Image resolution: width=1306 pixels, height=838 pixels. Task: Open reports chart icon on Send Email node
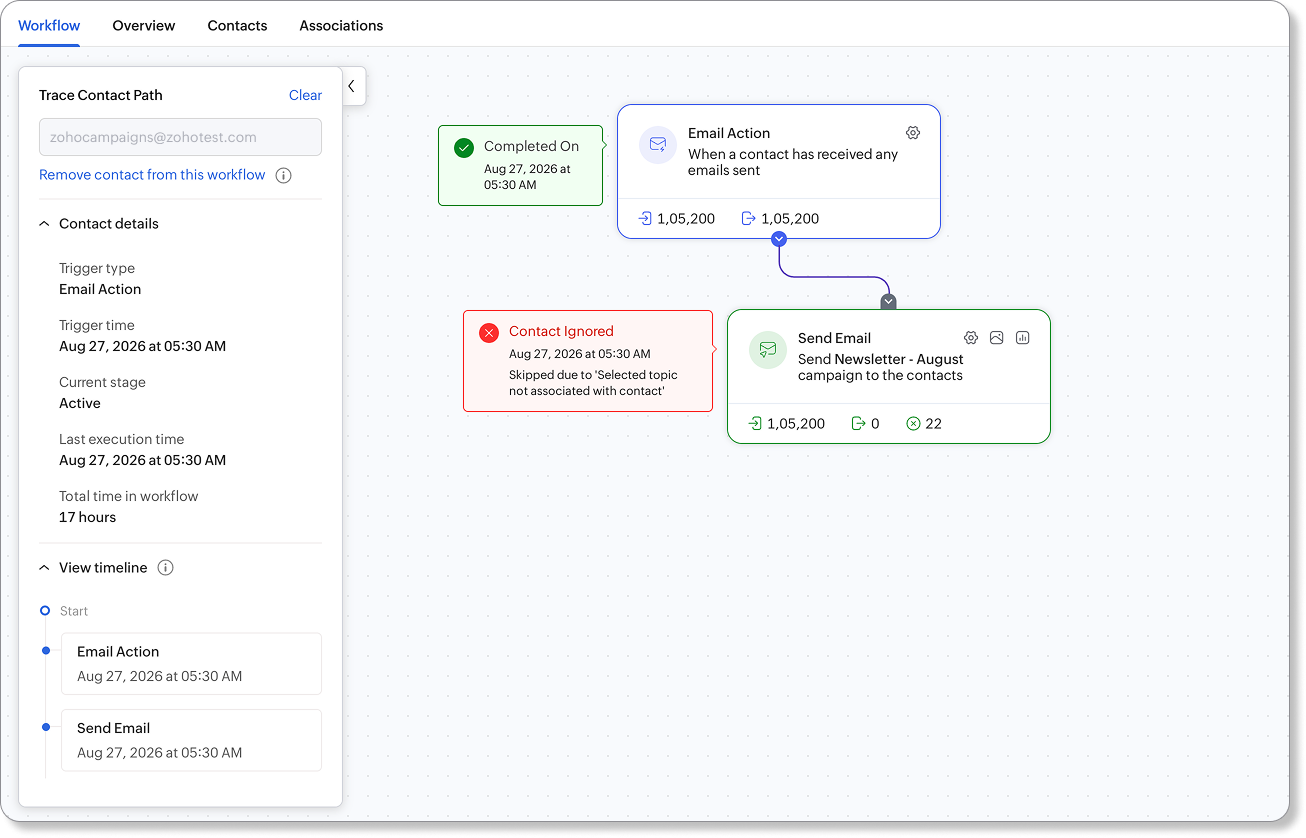tap(1022, 338)
